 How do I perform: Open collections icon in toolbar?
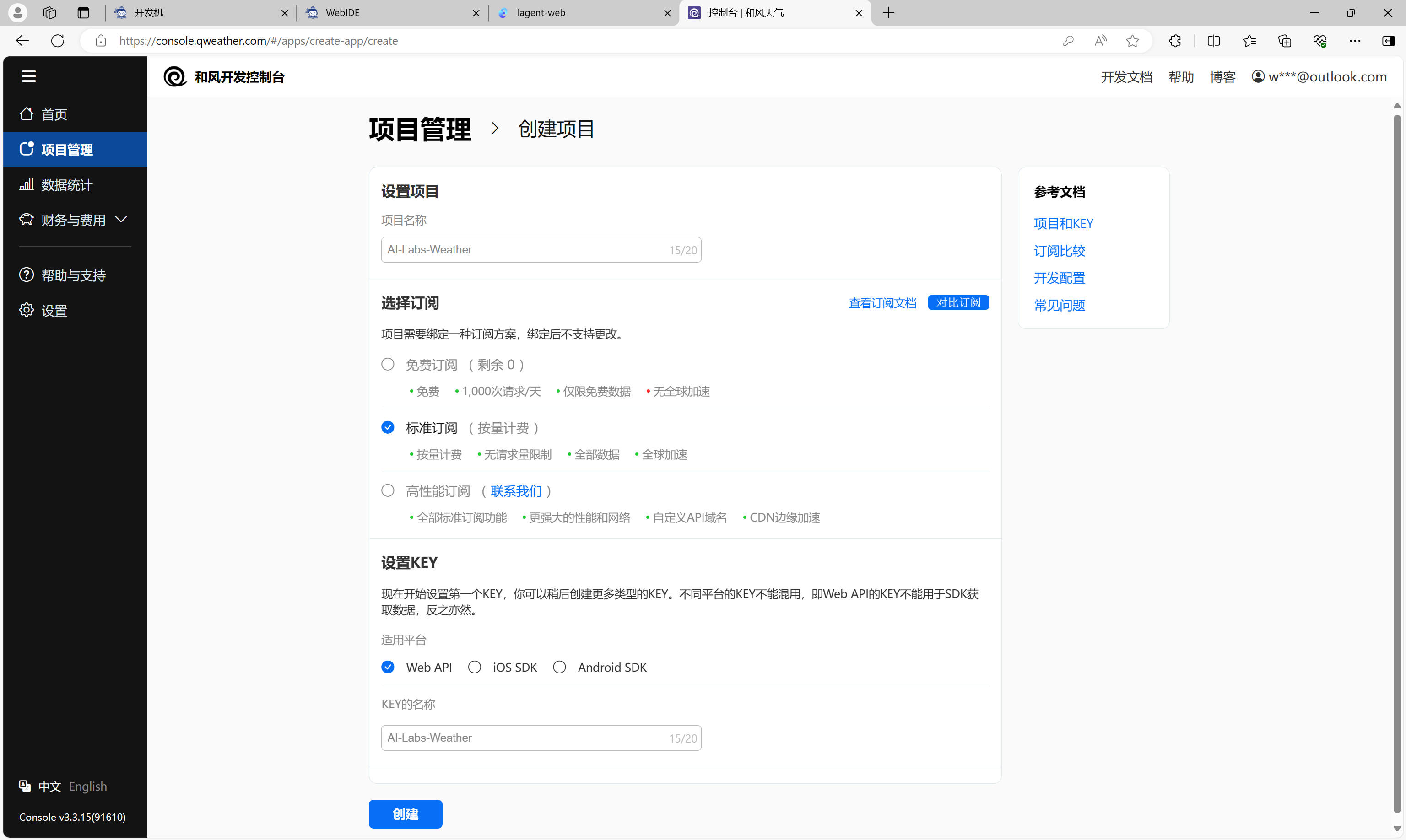1284,41
